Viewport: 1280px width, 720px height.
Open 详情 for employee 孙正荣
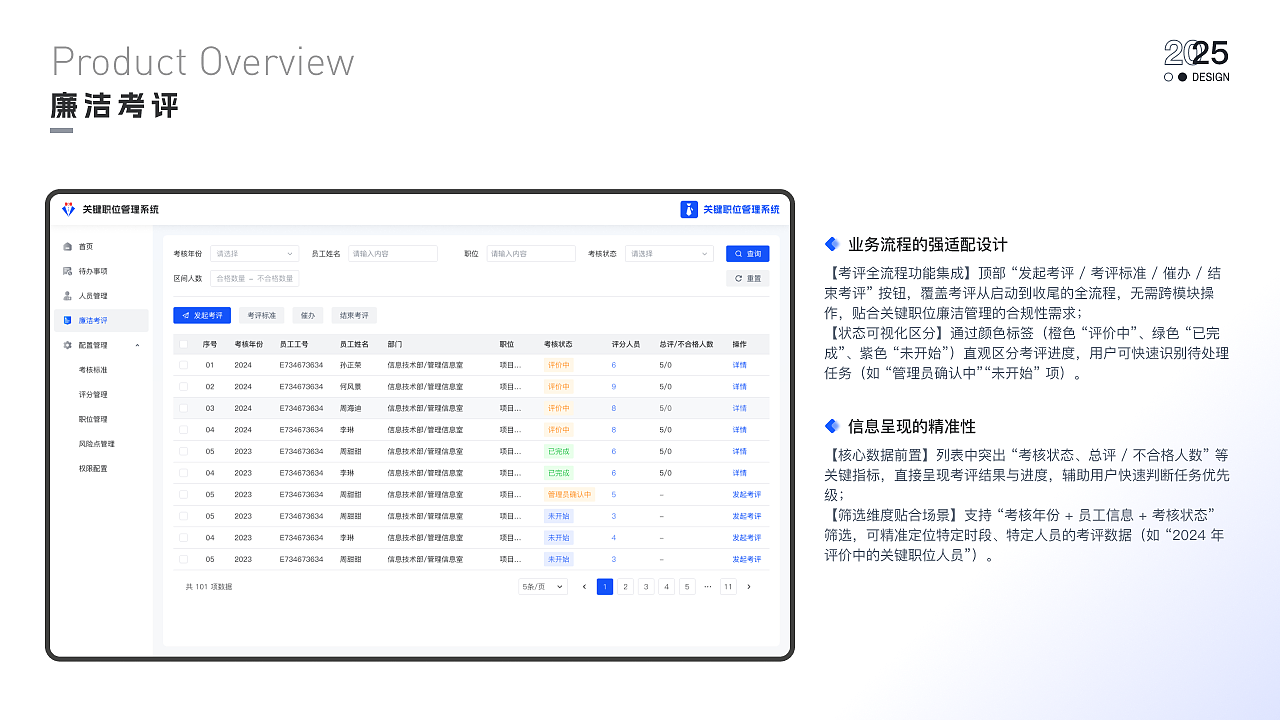pos(738,365)
